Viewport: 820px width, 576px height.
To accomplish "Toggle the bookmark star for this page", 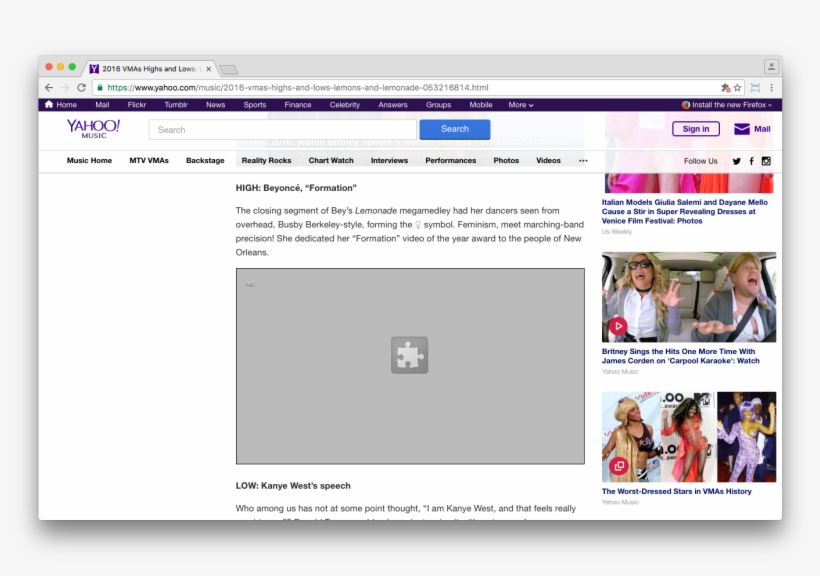I will (x=737, y=87).
